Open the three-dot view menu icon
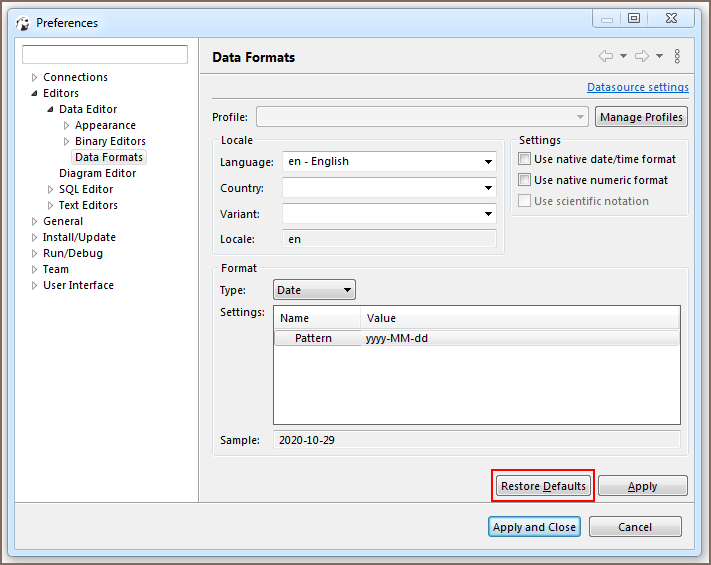This screenshot has height=565, width=711. (677, 57)
